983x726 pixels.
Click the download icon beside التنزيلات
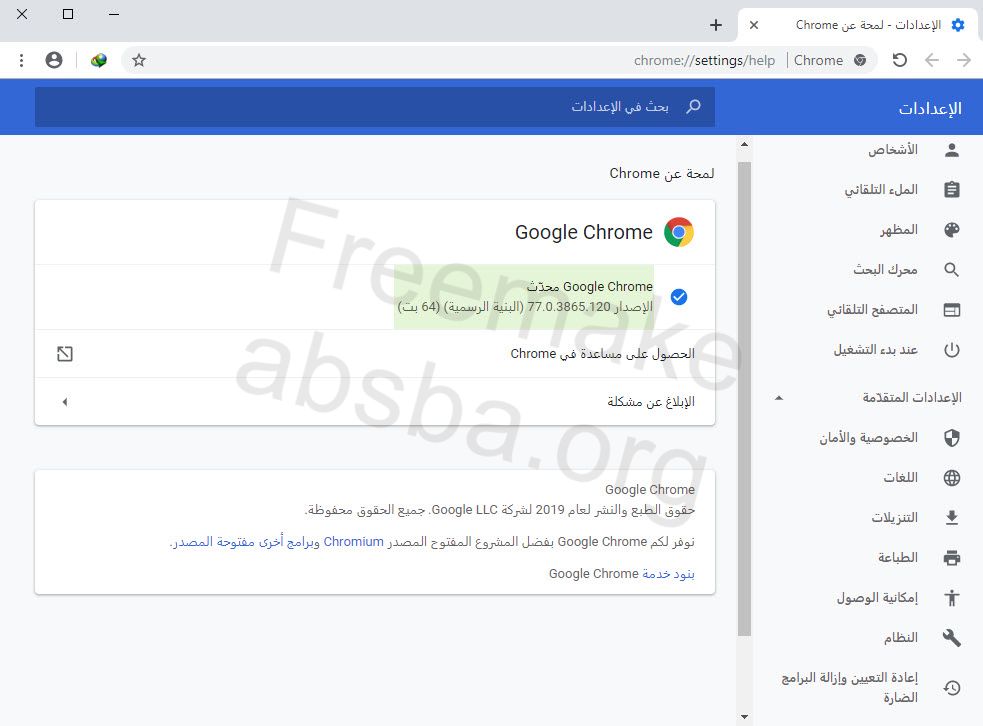pyautogui.click(x=952, y=517)
